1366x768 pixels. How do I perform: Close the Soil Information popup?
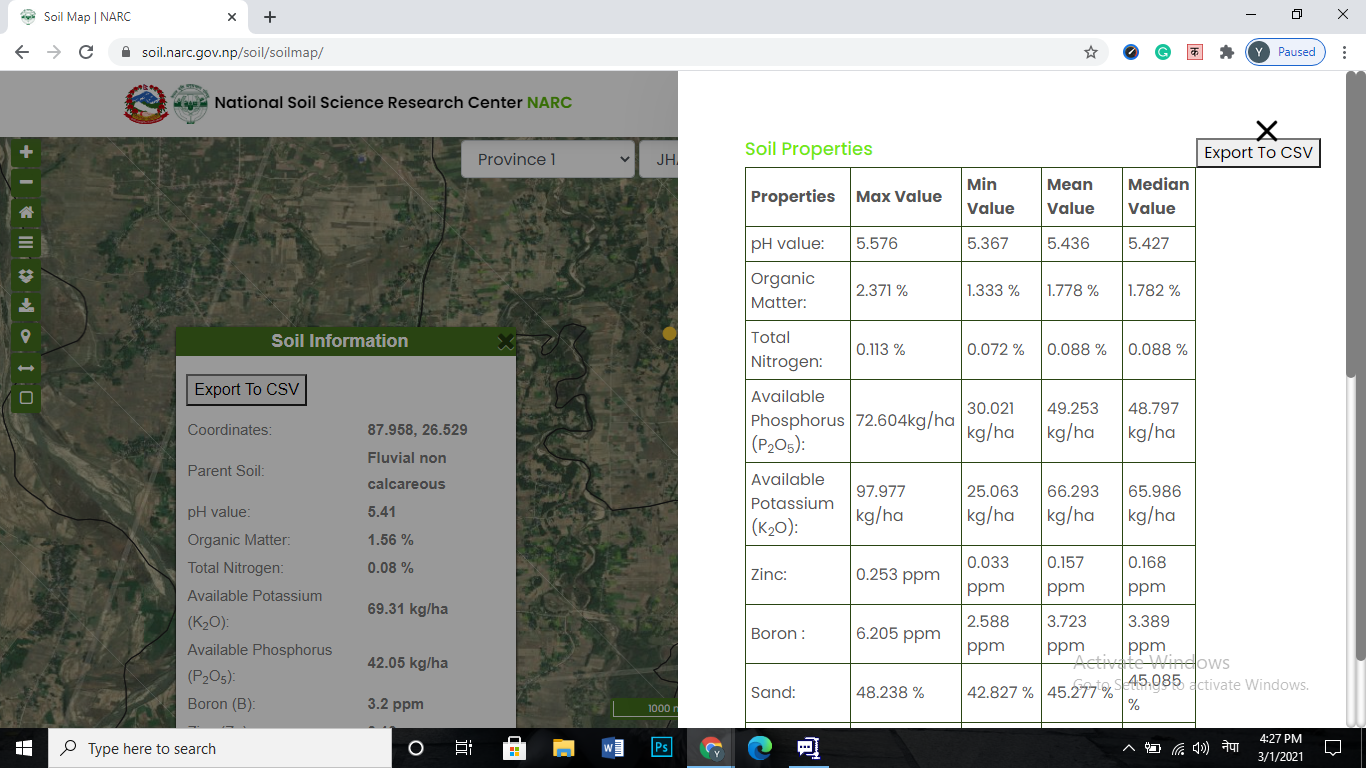[x=505, y=341]
